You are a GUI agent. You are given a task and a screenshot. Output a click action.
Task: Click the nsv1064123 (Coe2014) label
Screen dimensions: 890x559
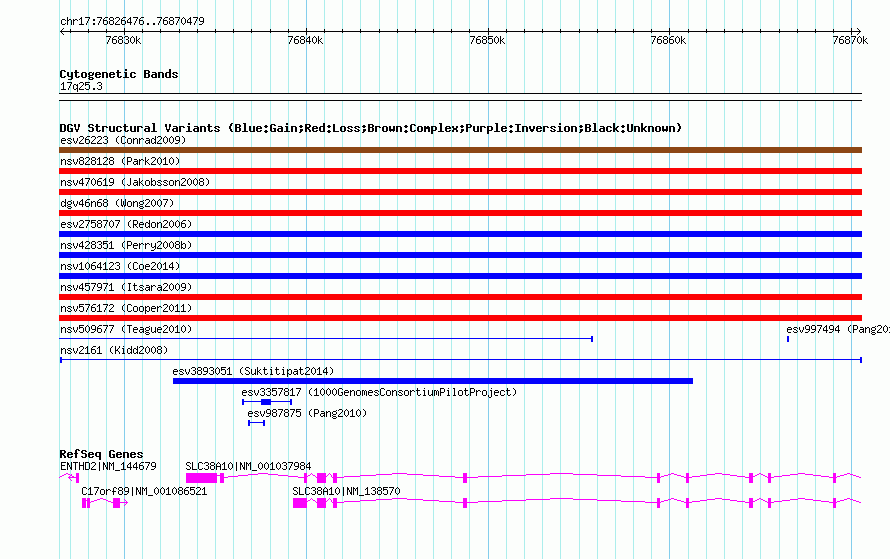(120, 266)
